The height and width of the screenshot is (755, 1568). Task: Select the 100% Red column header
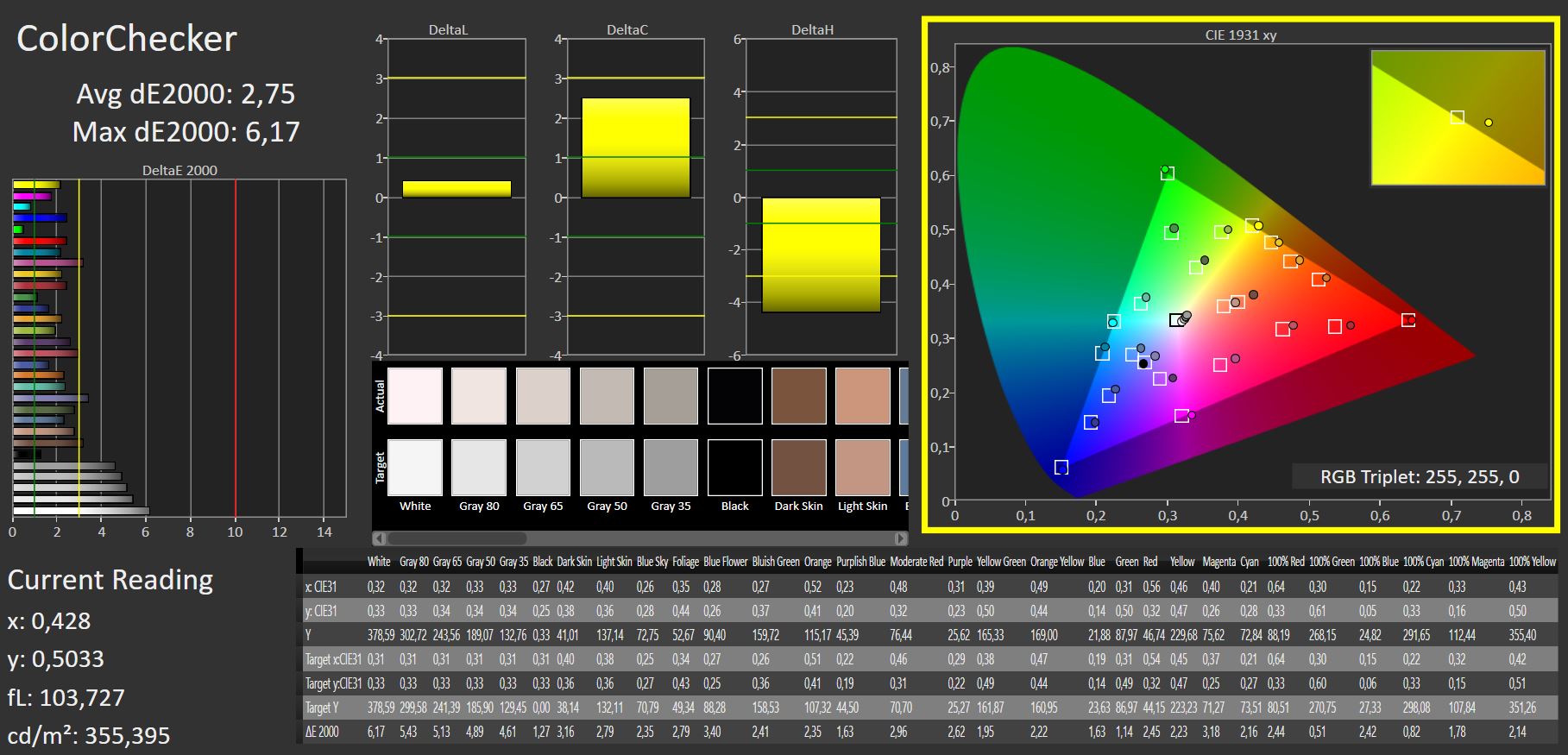click(1285, 562)
